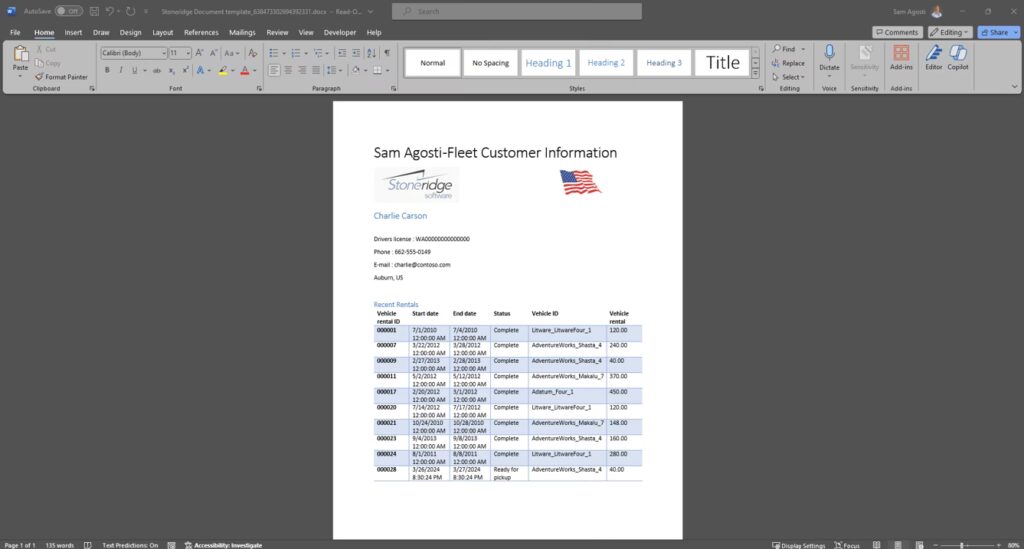Toggle the Show/Hide paragraph marks button
Viewport: 1024px width, 549px height.
pos(386,52)
